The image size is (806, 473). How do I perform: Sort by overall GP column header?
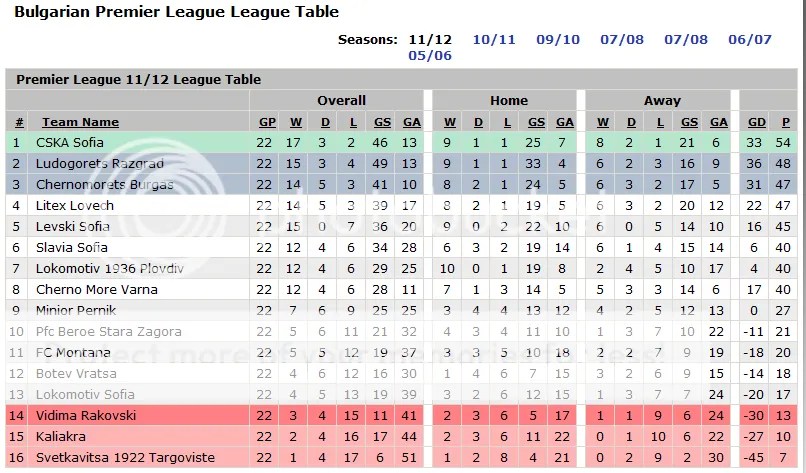[267, 122]
